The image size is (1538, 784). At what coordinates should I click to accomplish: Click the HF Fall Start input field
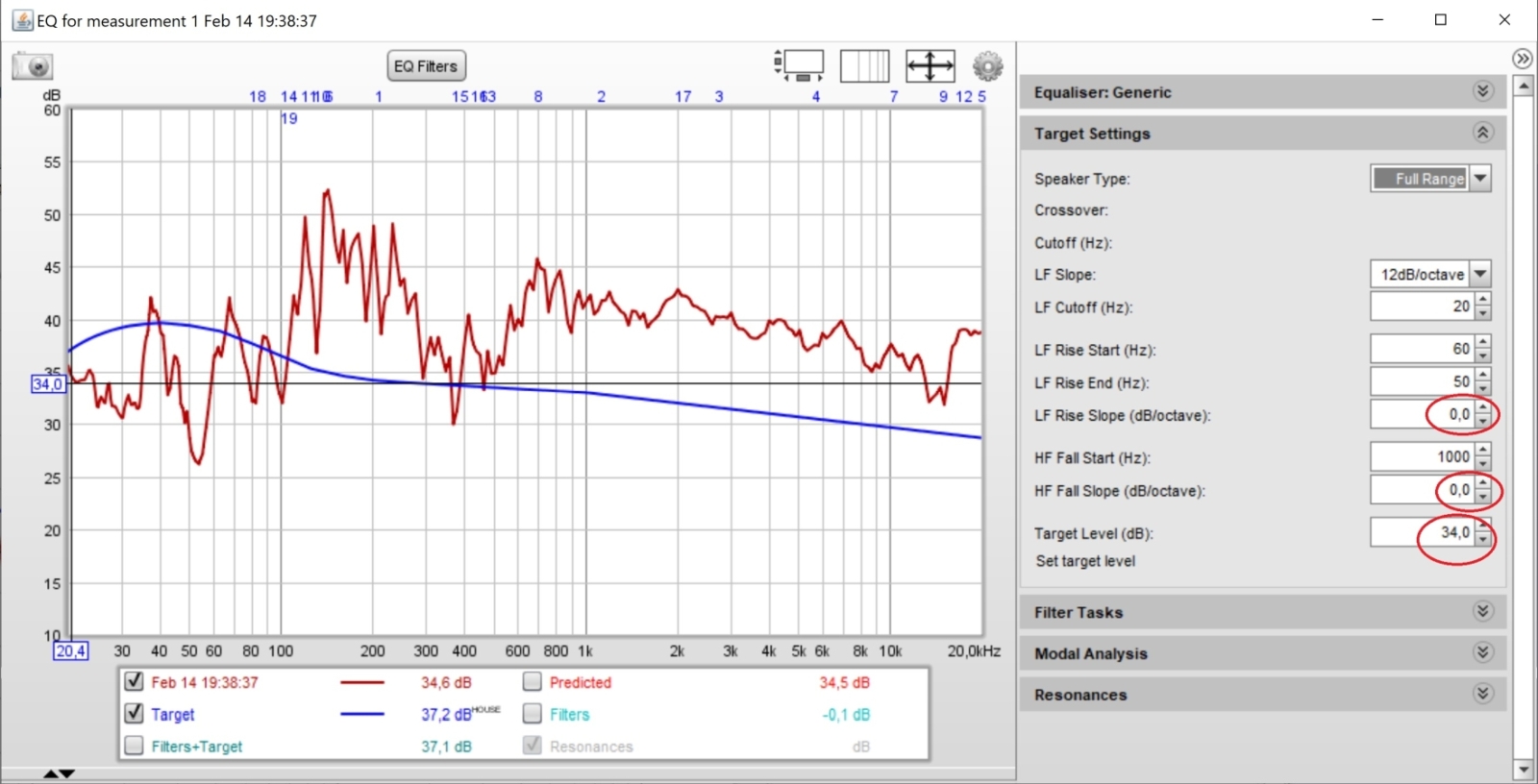tap(1421, 457)
